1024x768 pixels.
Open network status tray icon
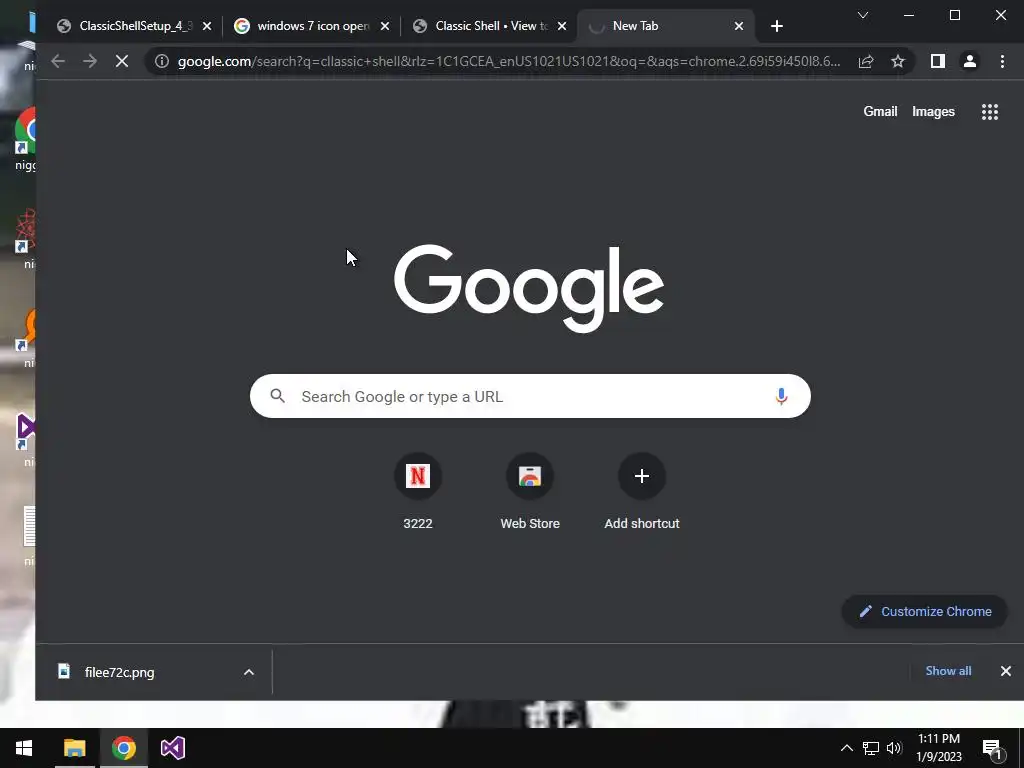871,748
